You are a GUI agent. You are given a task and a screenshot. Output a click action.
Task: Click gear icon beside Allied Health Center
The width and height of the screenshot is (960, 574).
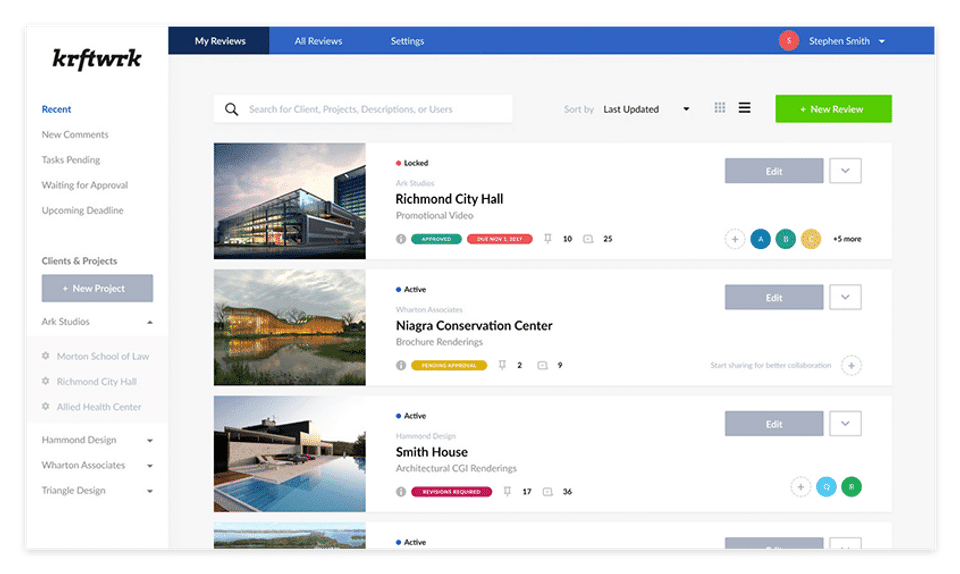pos(45,406)
